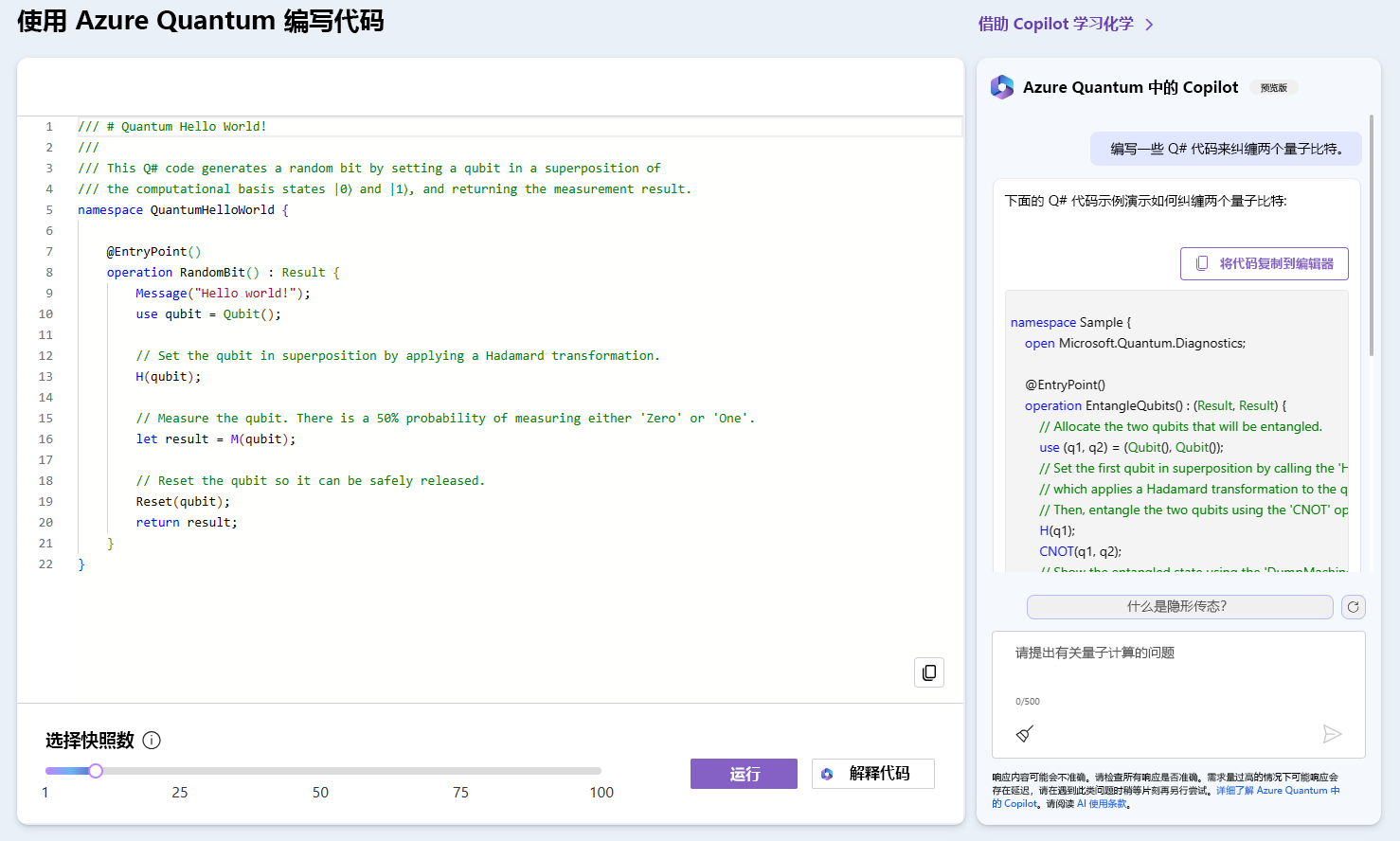Click the slider tick label 25
Image resolution: width=1400 pixels, height=841 pixels.
click(180, 793)
